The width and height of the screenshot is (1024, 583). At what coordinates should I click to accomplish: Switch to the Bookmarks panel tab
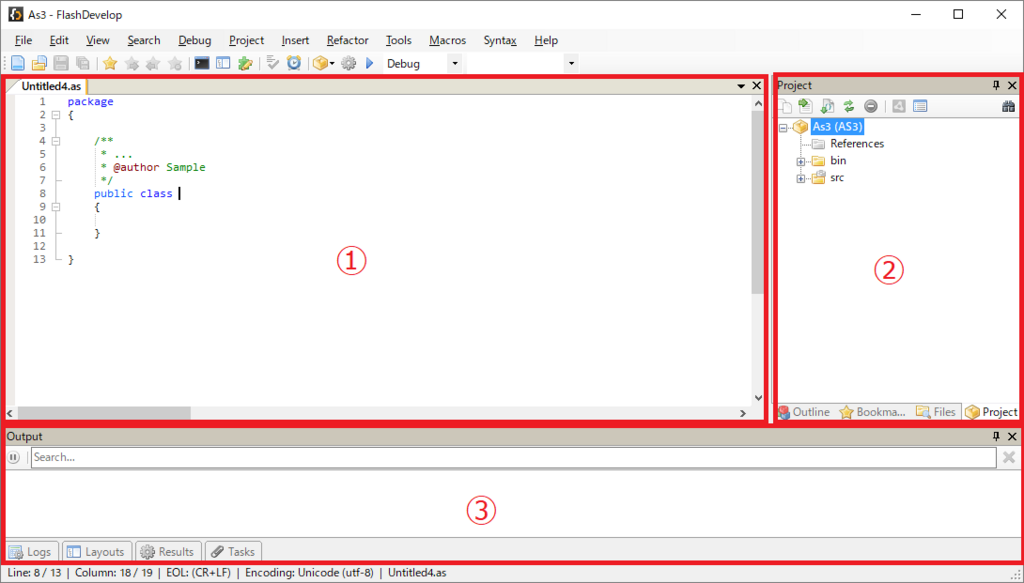(872, 412)
